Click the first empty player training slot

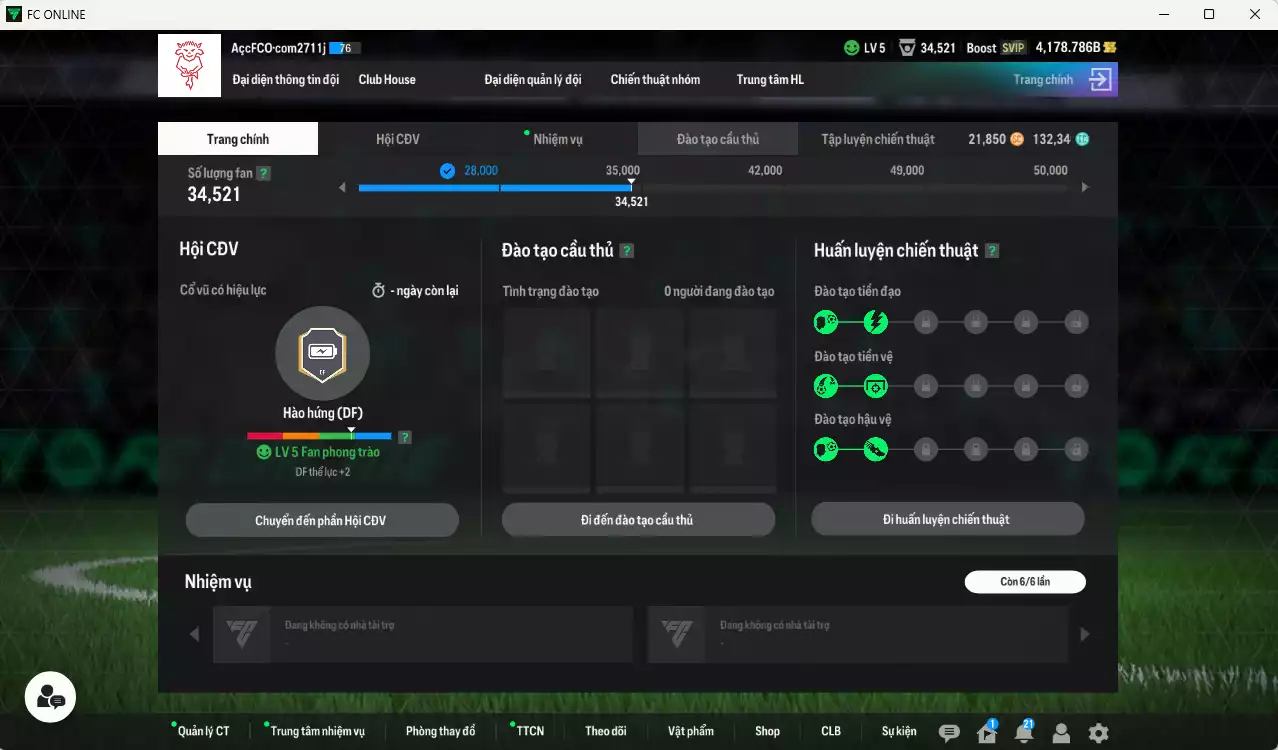pos(548,353)
